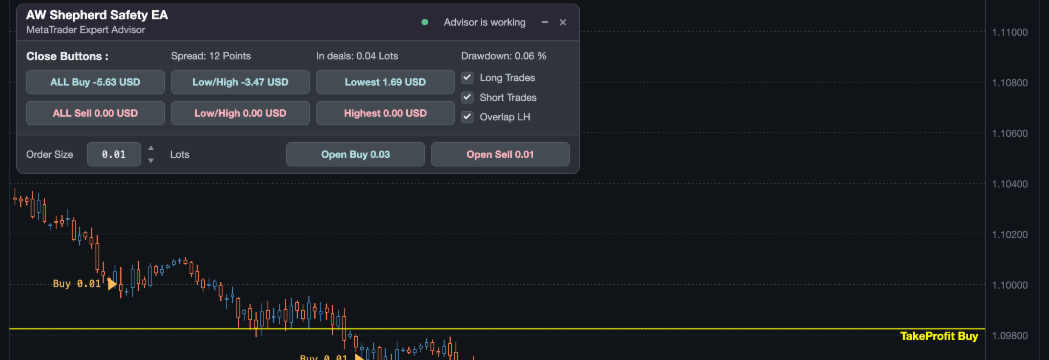Click the yellow TakeProfit Buy line label
This screenshot has height=360, width=1049.
pyautogui.click(x=939, y=337)
